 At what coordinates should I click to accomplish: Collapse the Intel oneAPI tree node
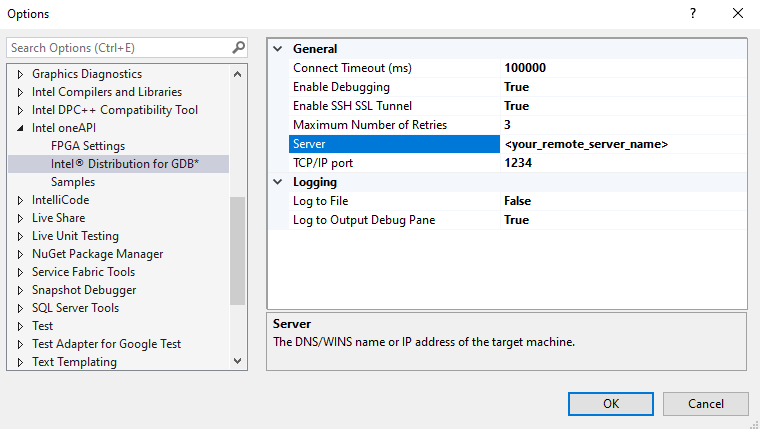coord(20,128)
